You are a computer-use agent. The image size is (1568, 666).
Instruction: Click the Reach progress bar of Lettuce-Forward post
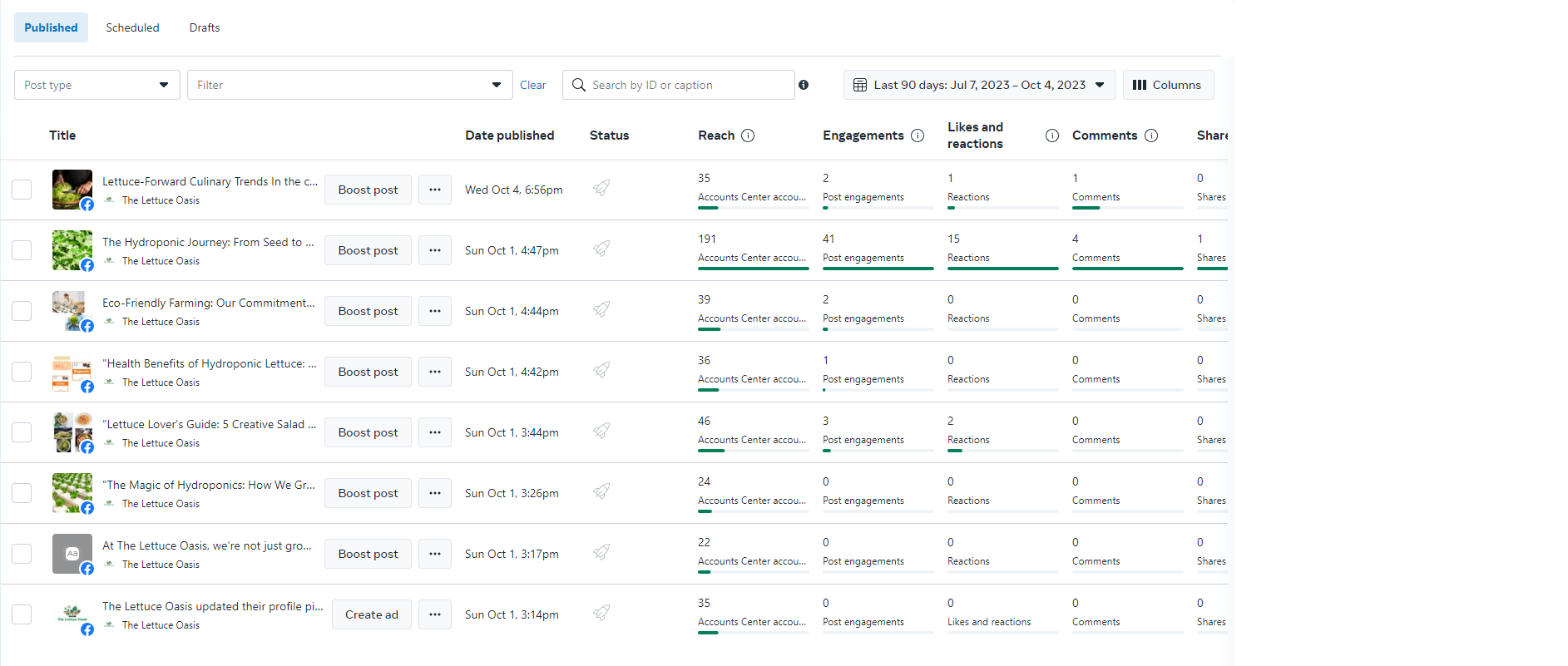[753, 208]
